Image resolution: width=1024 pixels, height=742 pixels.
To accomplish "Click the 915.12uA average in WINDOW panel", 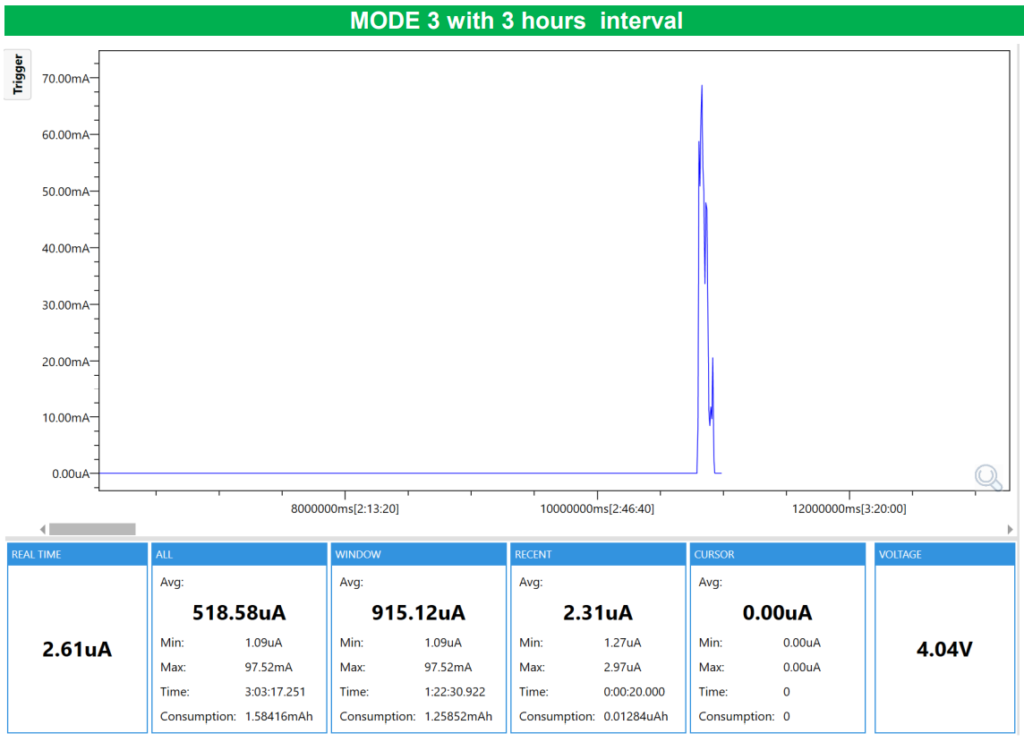I will click(x=418, y=612).
